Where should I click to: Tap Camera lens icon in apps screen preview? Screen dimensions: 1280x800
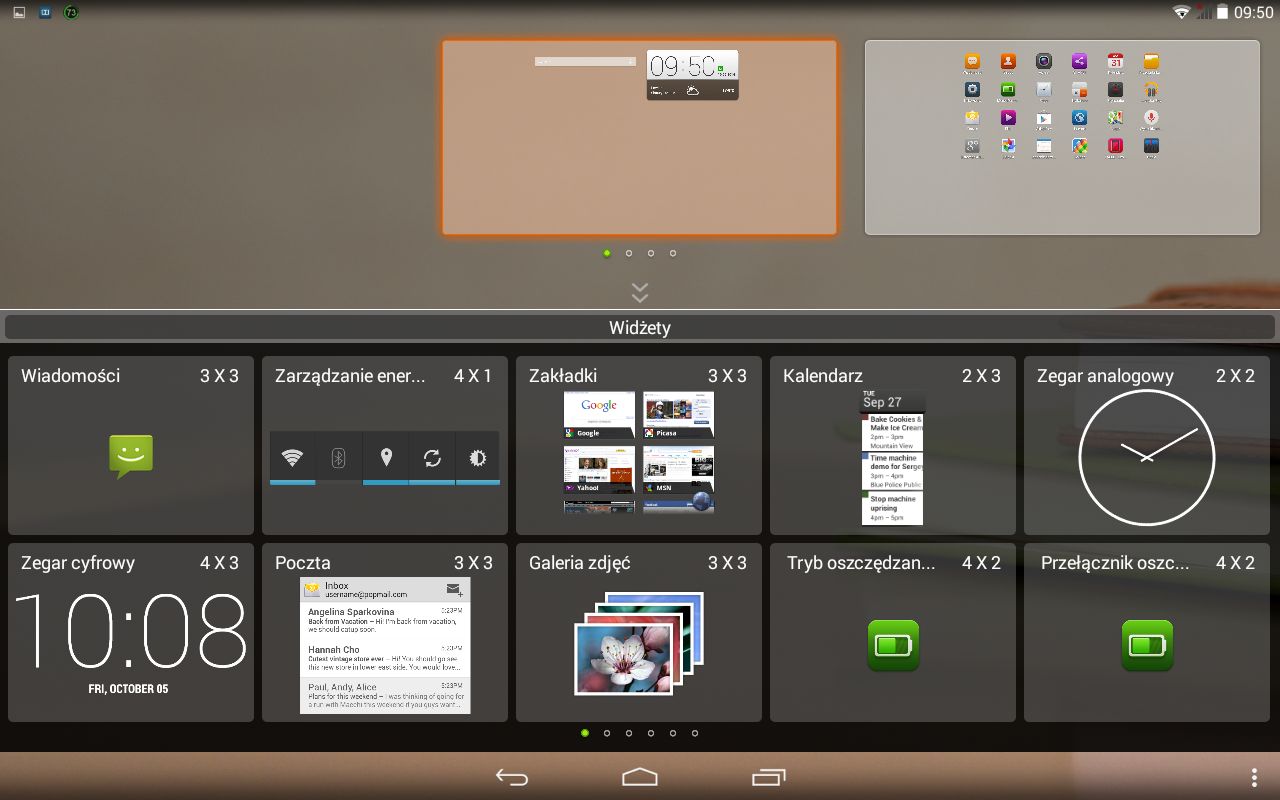coord(1043,62)
